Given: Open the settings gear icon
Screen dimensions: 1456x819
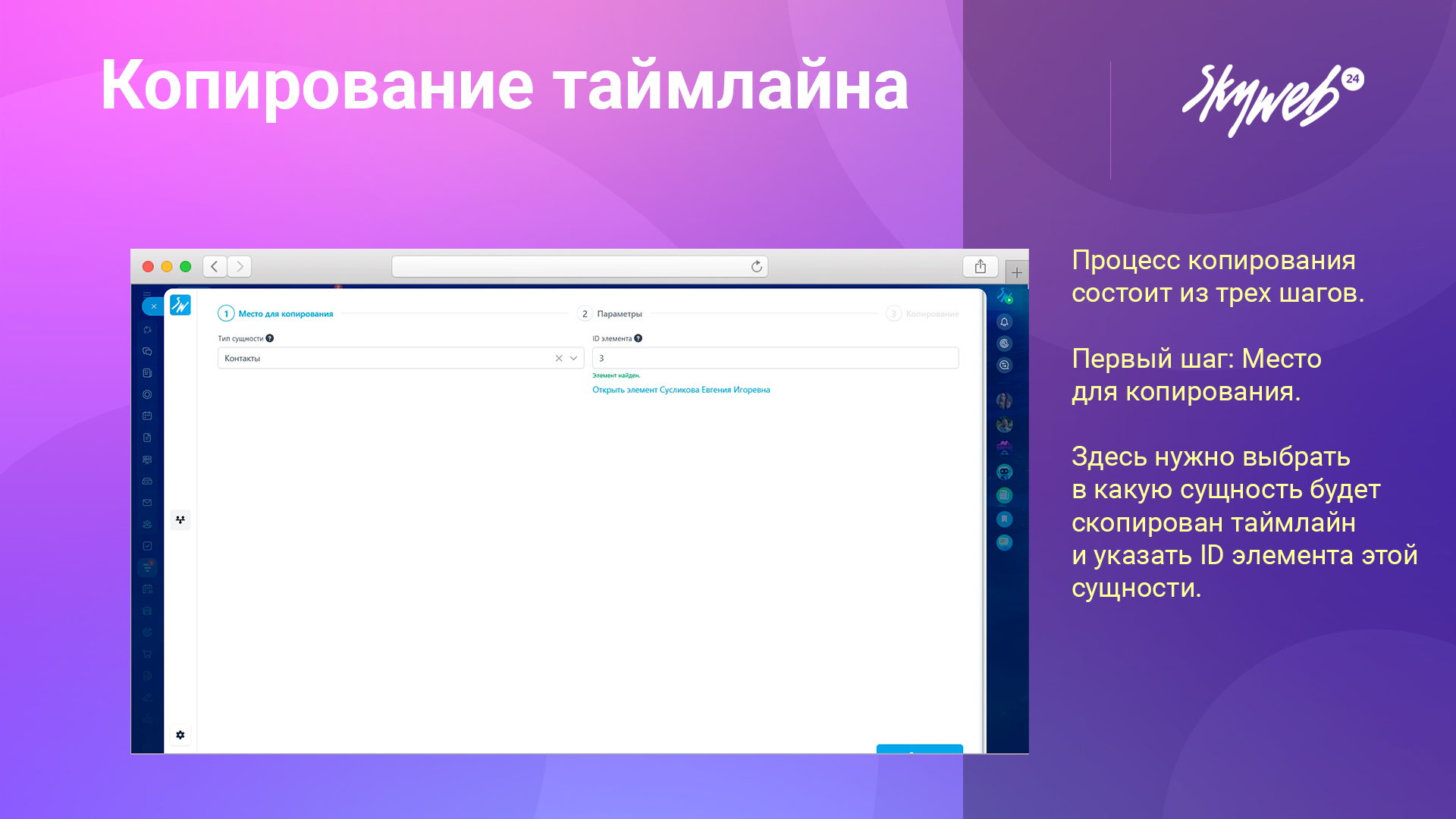Looking at the screenshot, I should tap(180, 735).
